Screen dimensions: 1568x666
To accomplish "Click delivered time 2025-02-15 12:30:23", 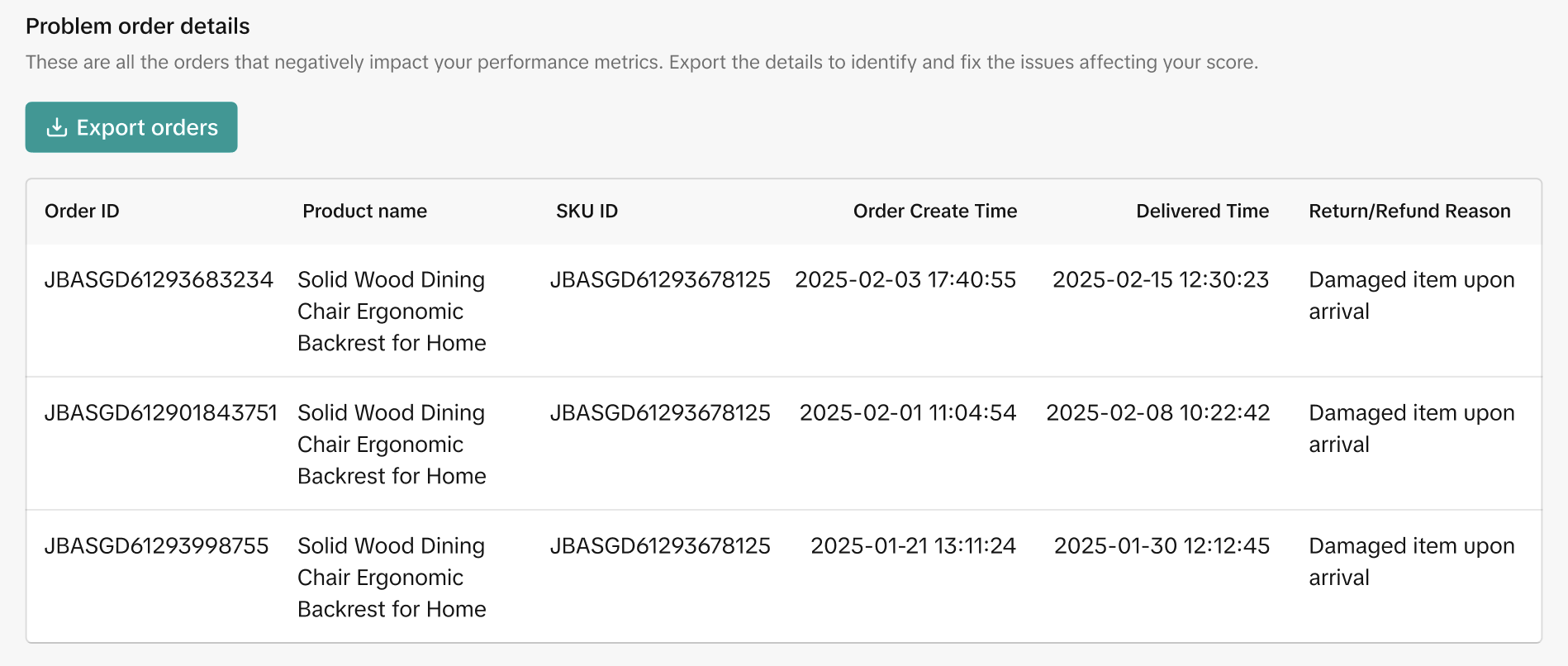I will 1160,280.
